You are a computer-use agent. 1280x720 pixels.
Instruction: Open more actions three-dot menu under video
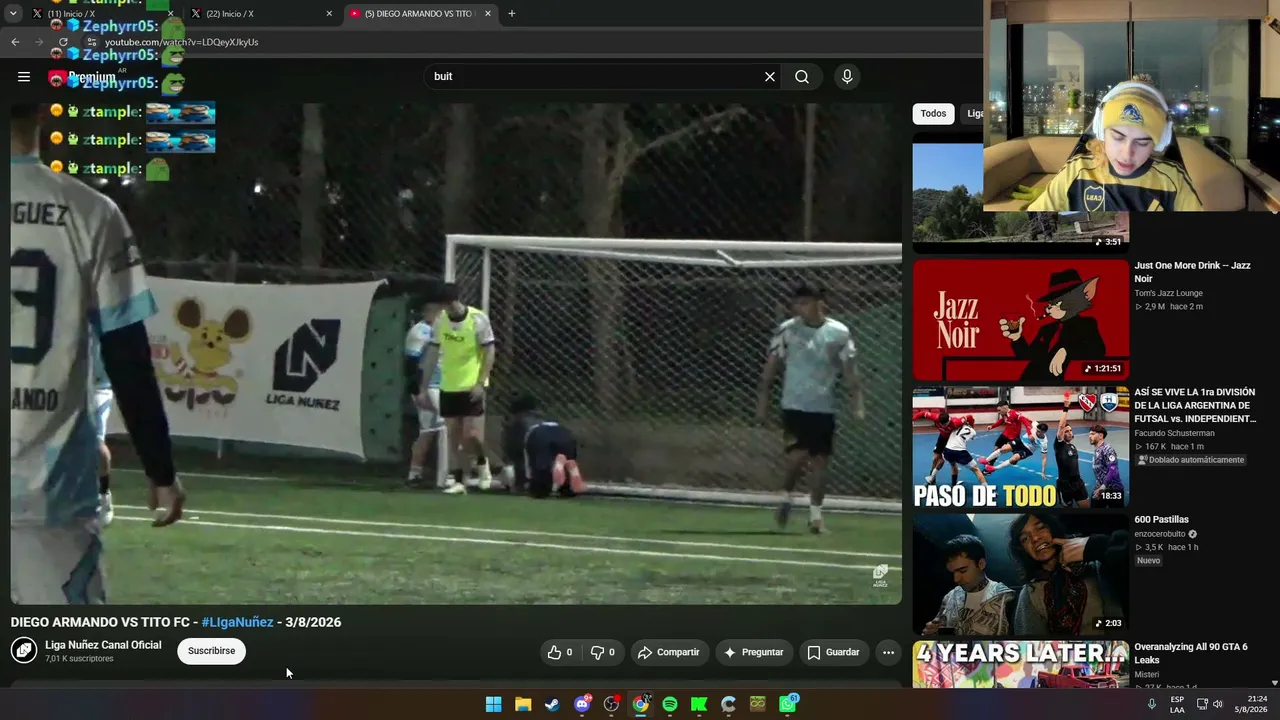pyautogui.click(x=888, y=652)
